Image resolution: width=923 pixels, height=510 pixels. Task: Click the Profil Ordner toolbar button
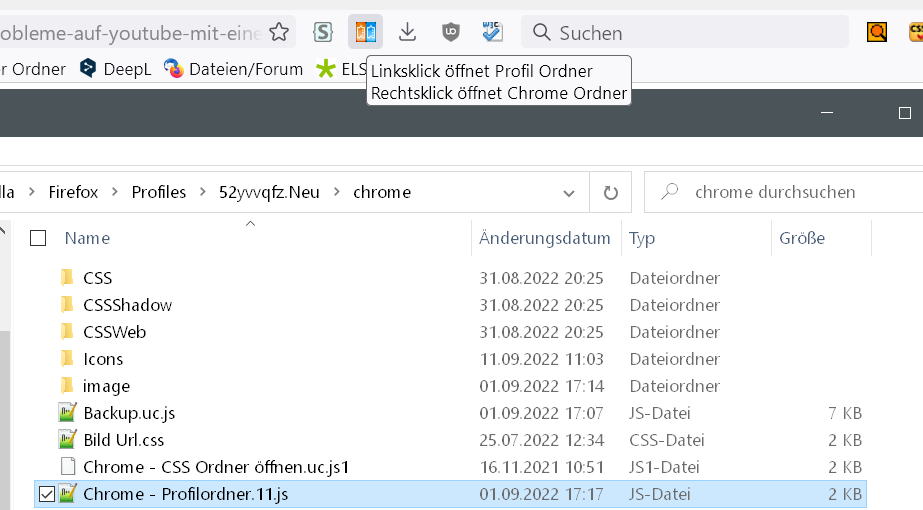pyautogui.click(x=365, y=33)
